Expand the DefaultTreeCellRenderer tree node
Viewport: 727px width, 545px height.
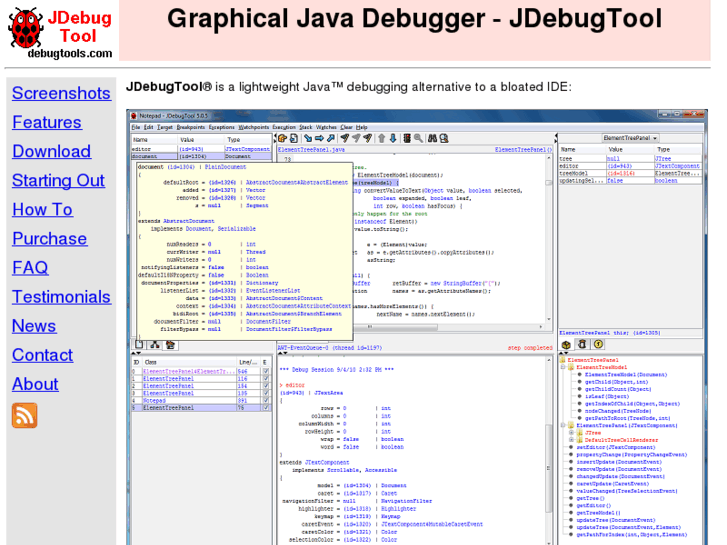pyautogui.click(x=572, y=440)
